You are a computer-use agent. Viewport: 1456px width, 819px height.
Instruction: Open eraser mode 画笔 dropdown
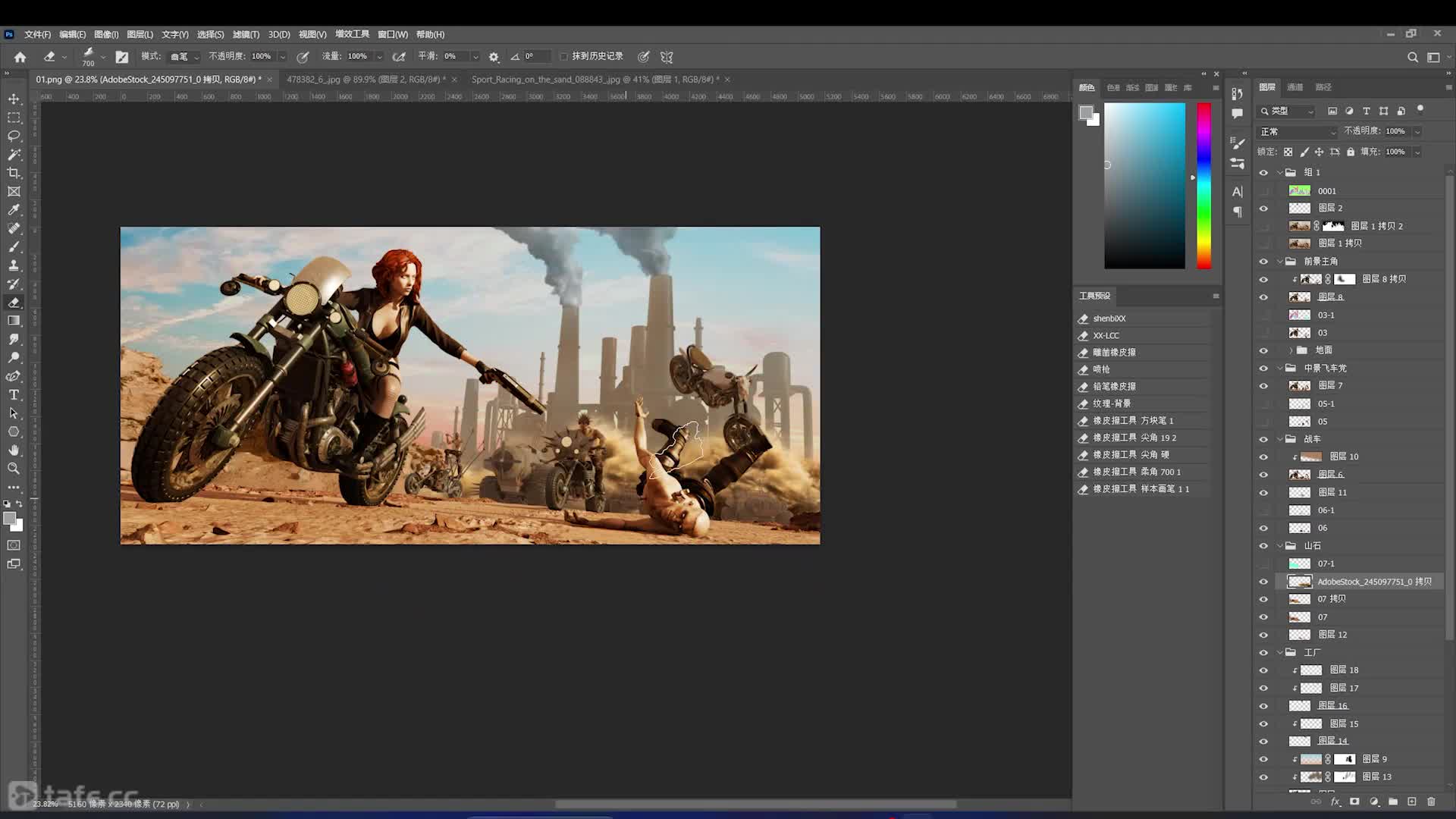click(184, 57)
